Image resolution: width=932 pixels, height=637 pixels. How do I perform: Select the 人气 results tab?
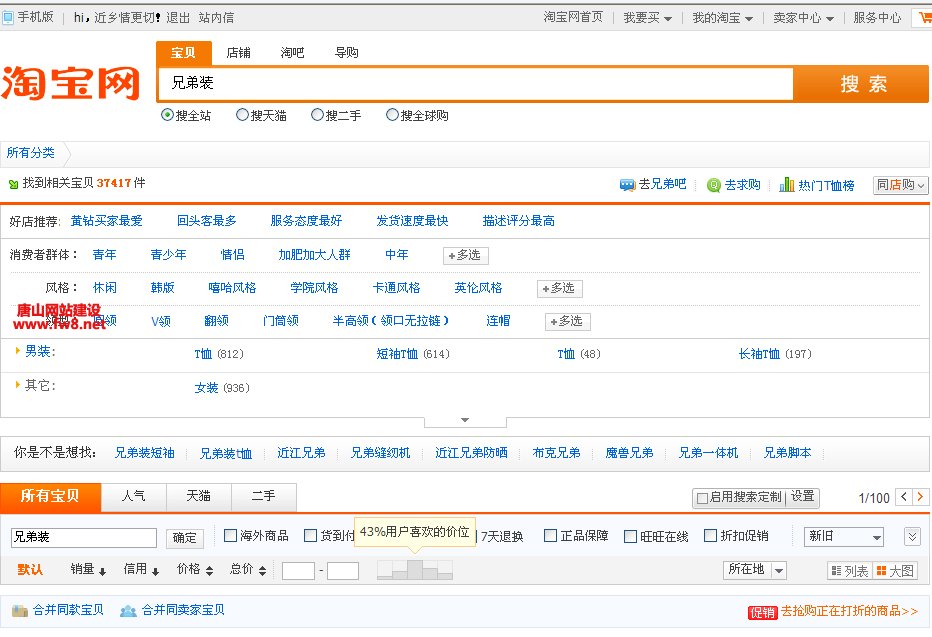point(133,496)
